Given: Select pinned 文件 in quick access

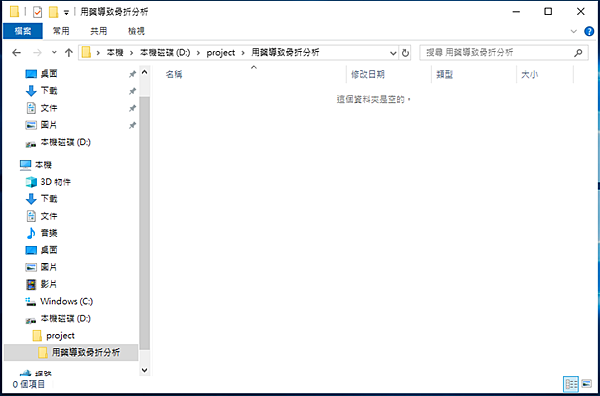Looking at the screenshot, I should click(x=49, y=108).
